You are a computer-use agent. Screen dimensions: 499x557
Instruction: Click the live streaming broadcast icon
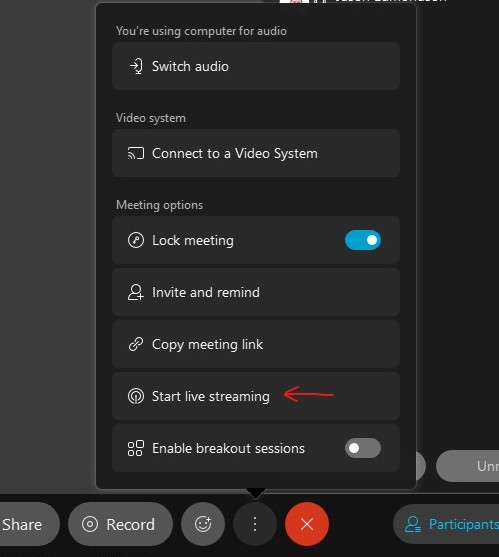click(136, 396)
